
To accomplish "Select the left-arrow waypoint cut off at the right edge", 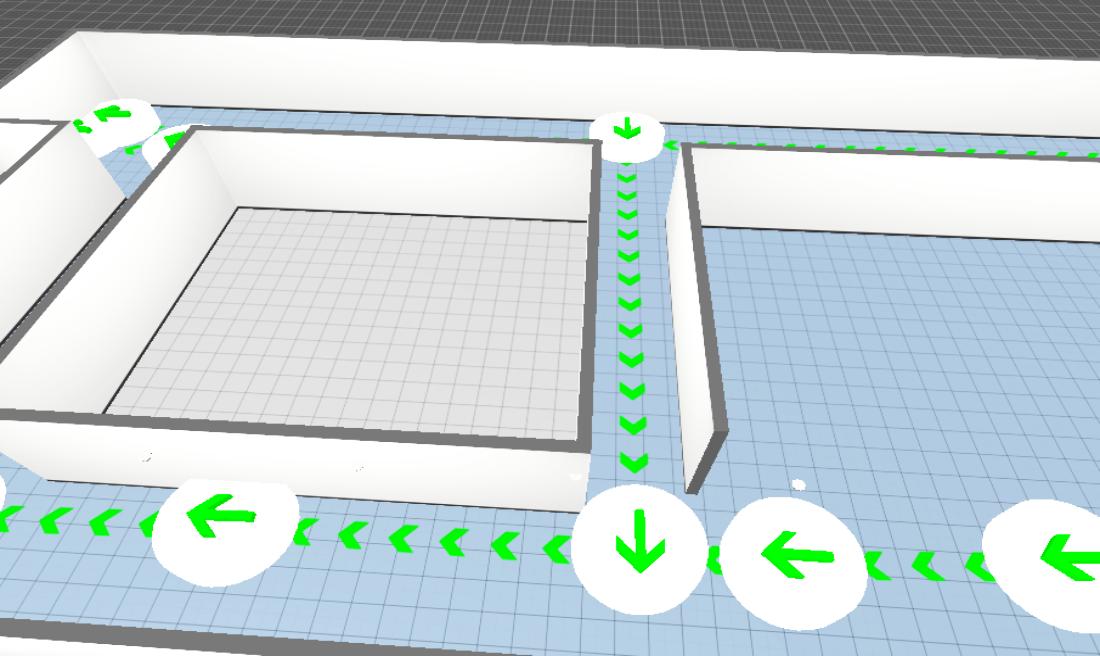I will [x=1050, y=560].
